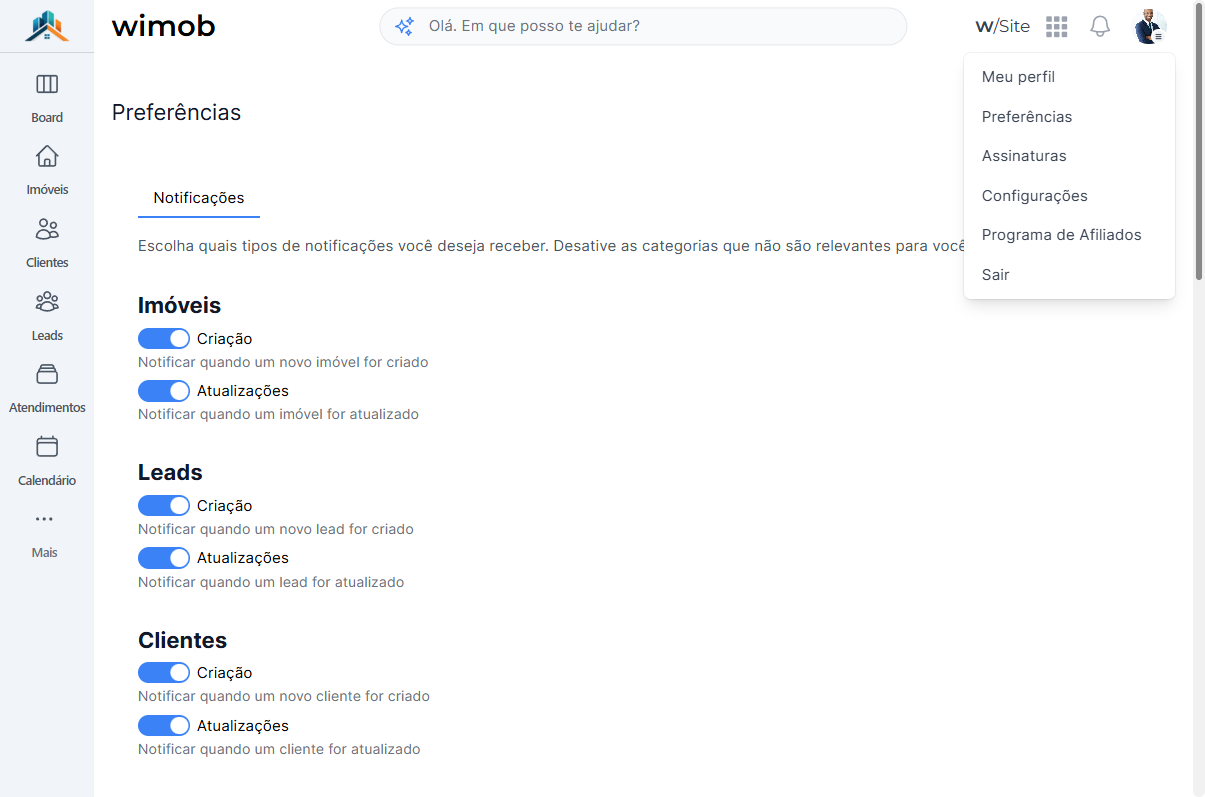Open the Calendário sidebar icon
1205x797 pixels.
tap(47, 446)
